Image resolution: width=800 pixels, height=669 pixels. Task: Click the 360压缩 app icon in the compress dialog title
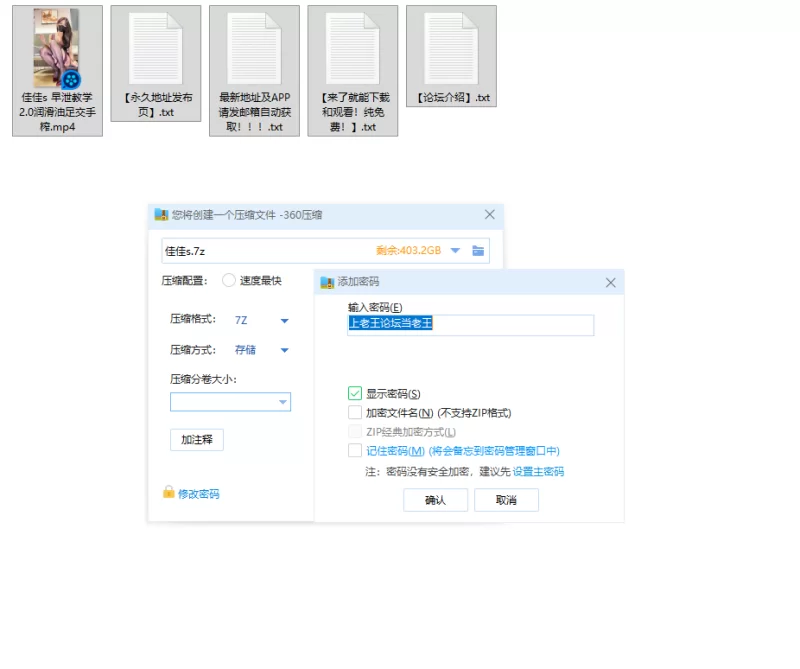(x=161, y=215)
